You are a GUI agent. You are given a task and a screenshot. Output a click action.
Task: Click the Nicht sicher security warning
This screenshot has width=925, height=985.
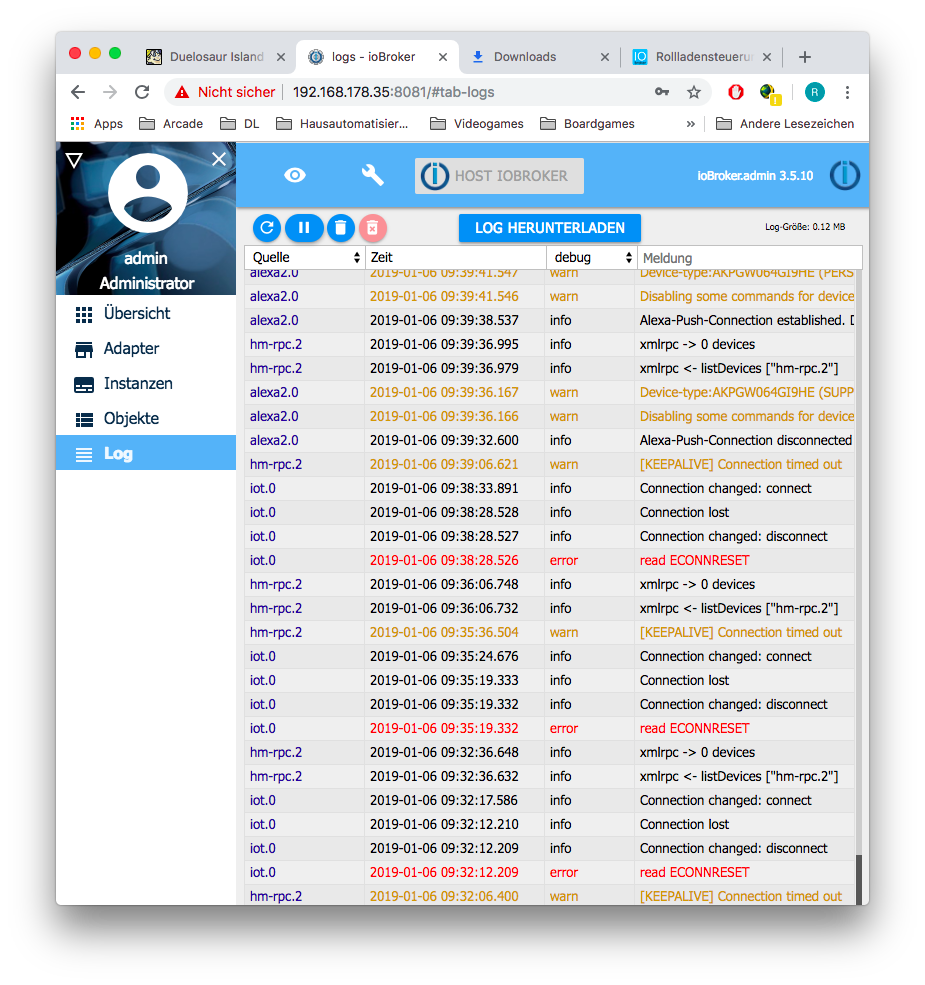click(225, 92)
